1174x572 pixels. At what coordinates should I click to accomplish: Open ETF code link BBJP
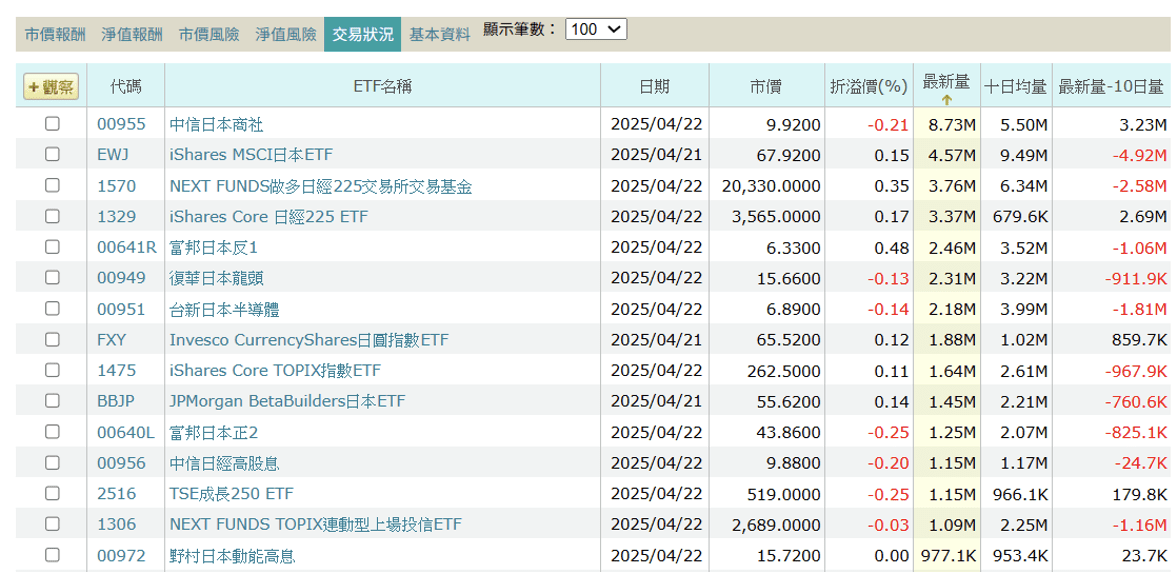coord(115,401)
